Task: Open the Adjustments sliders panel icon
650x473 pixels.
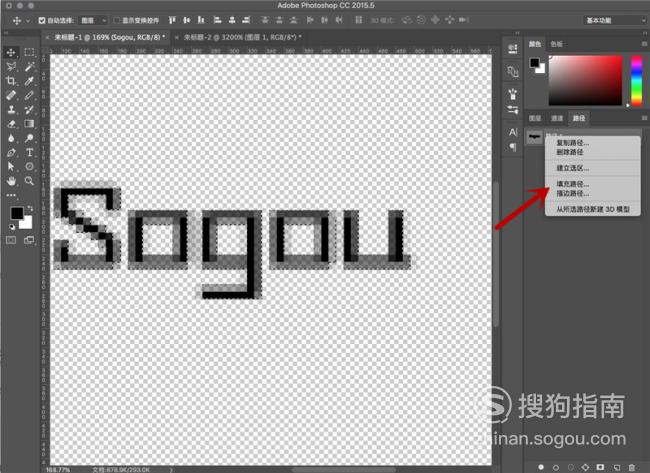Action: point(513,110)
